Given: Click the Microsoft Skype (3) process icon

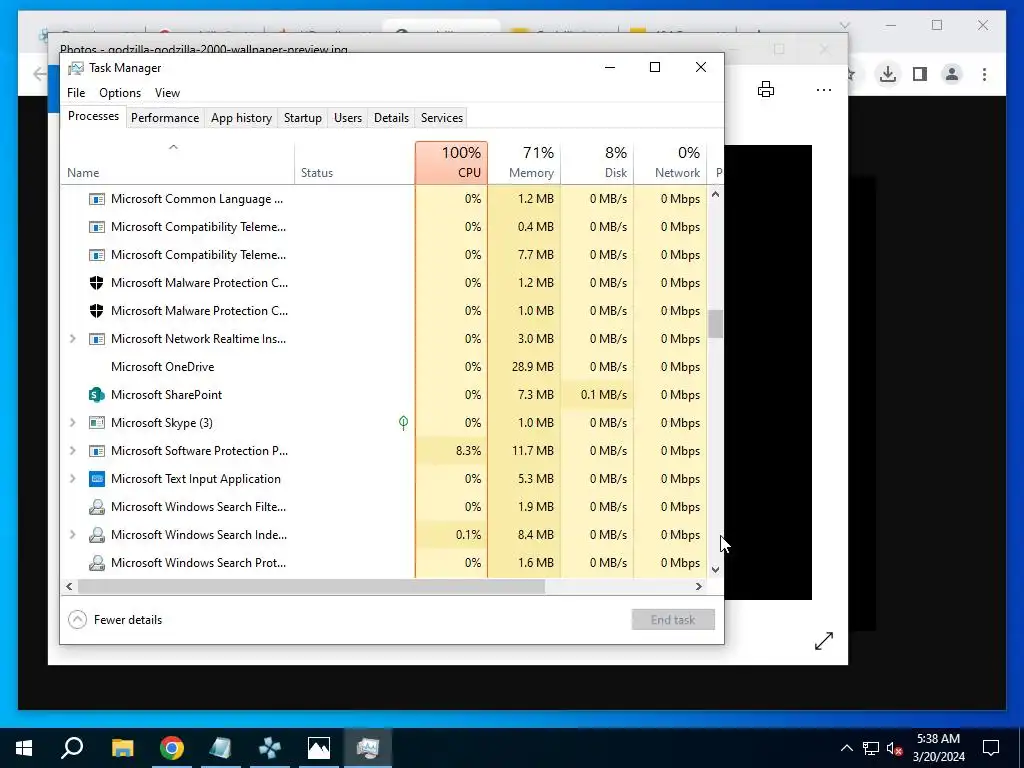Looking at the screenshot, I should pos(97,423).
